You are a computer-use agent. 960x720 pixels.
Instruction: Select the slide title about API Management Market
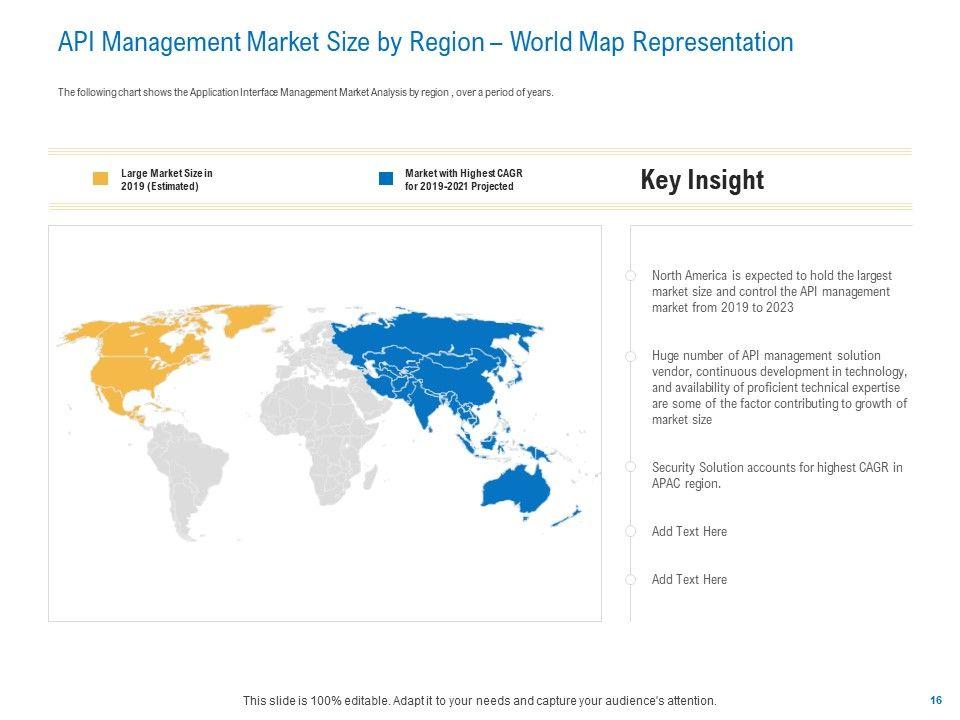tap(426, 42)
